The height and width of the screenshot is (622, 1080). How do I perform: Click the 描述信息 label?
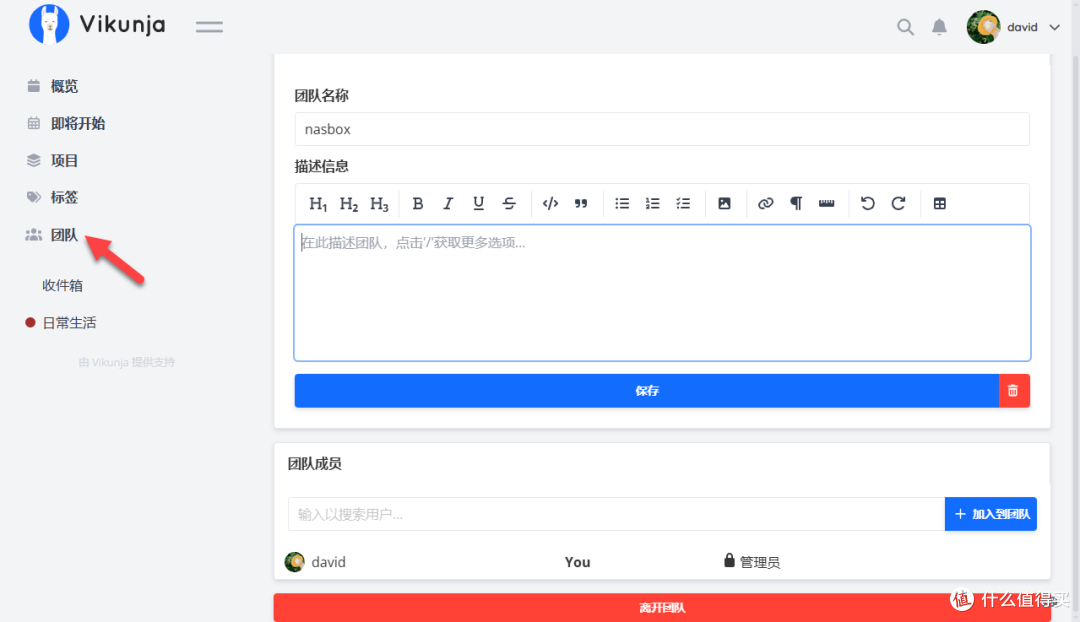322,166
